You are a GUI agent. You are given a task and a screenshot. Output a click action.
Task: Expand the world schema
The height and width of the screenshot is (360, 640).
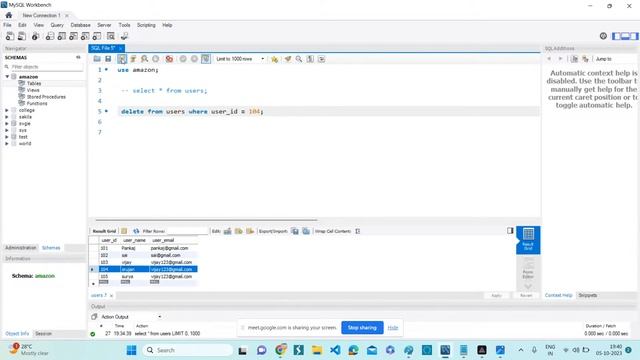(x=7, y=144)
